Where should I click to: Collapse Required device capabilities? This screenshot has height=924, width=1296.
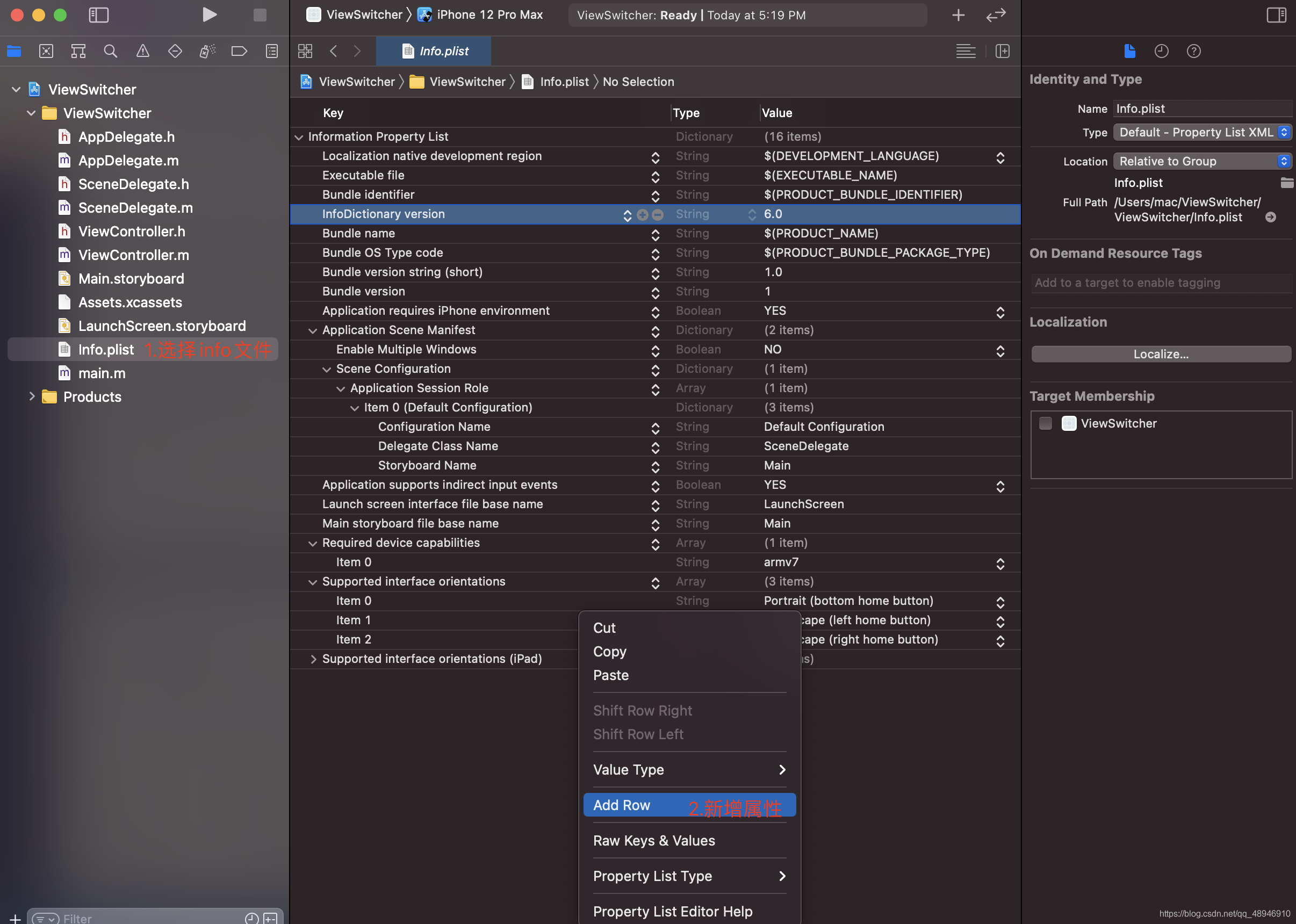click(x=312, y=543)
